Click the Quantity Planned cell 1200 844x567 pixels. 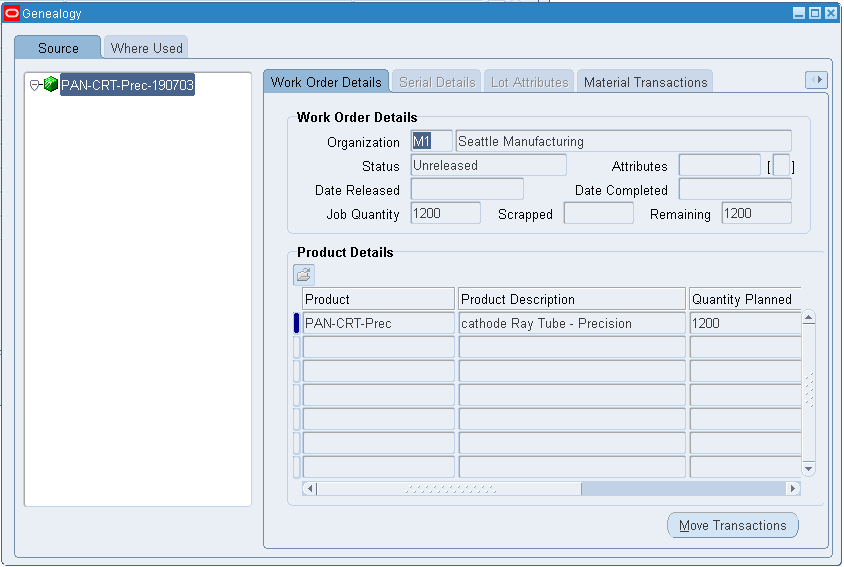coord(745,323)
